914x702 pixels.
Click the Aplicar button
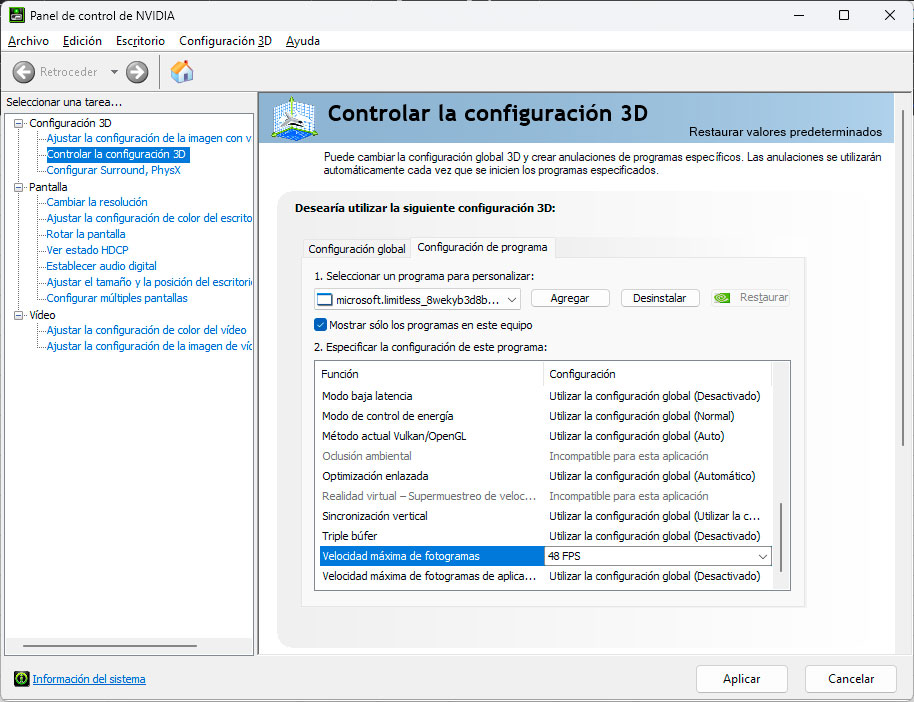coord(741,679)
